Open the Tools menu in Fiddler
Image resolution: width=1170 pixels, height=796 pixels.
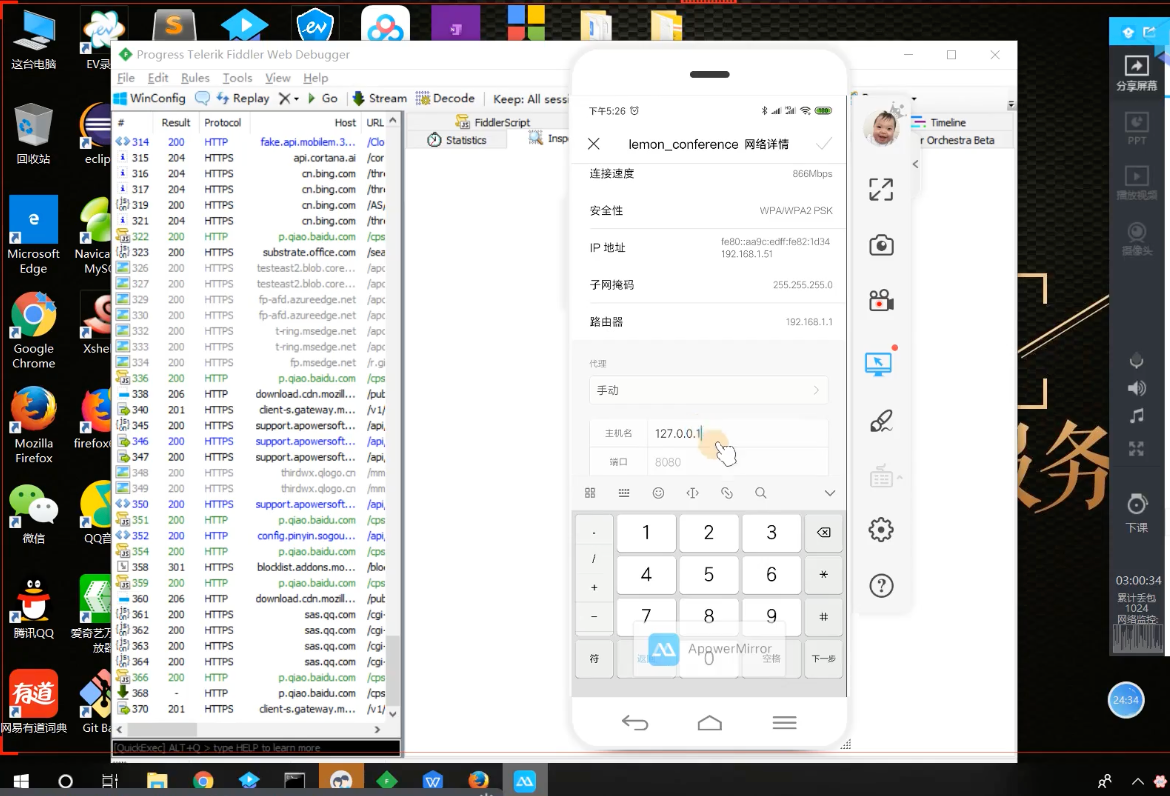(x=236, y=77)
